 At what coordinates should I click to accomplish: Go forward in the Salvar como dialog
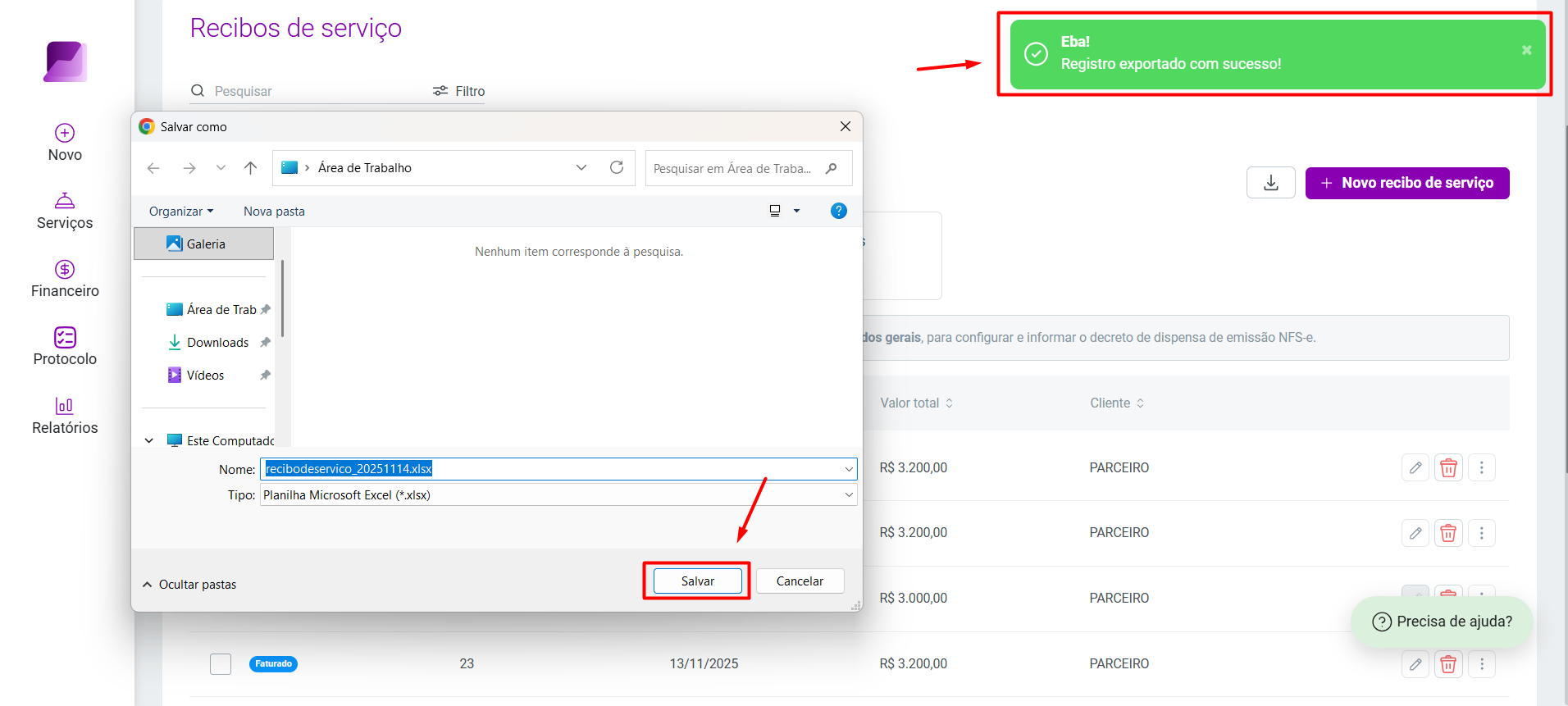[189, 168]
